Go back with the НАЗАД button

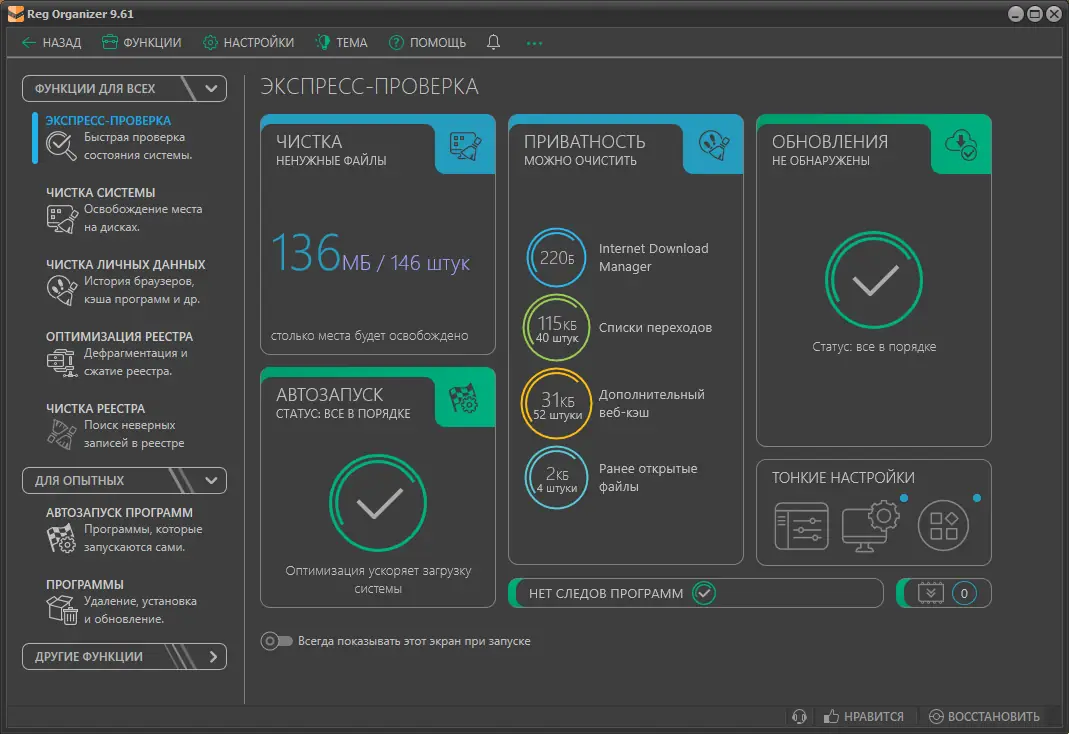(x=51, y=42)
